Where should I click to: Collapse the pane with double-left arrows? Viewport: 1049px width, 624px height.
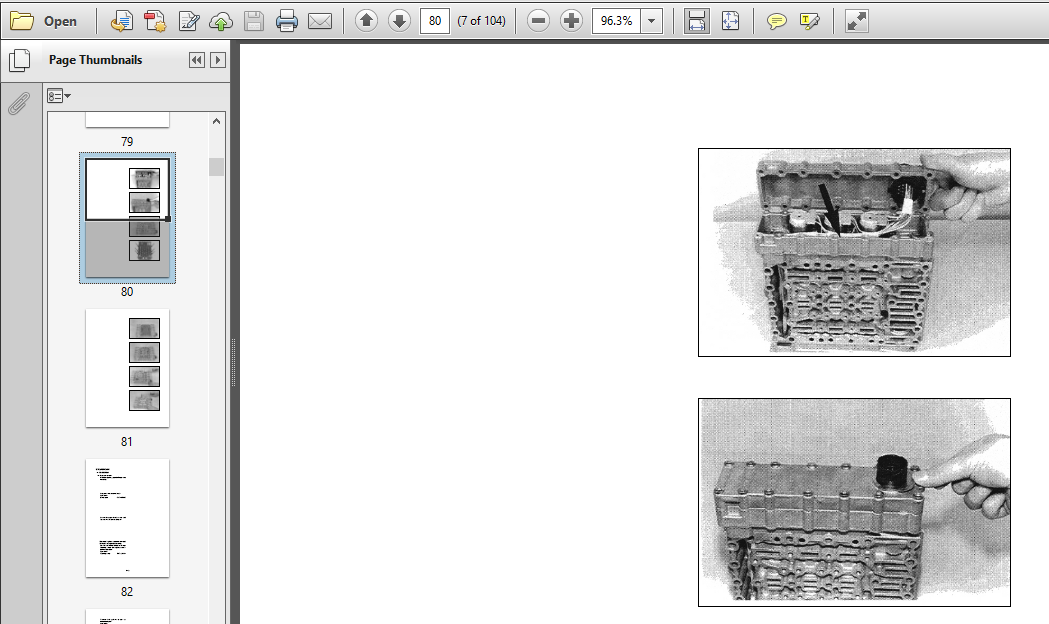pos(197,60)
